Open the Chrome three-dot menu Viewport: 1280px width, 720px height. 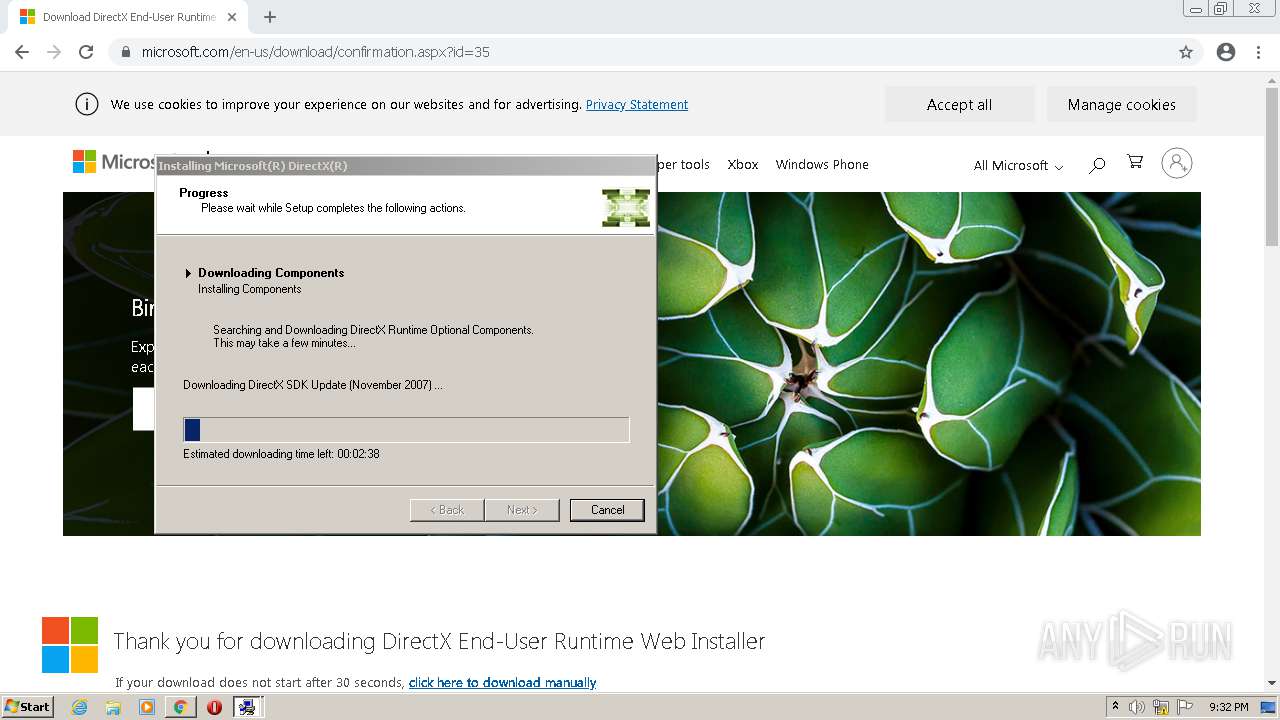point(1259,52)
